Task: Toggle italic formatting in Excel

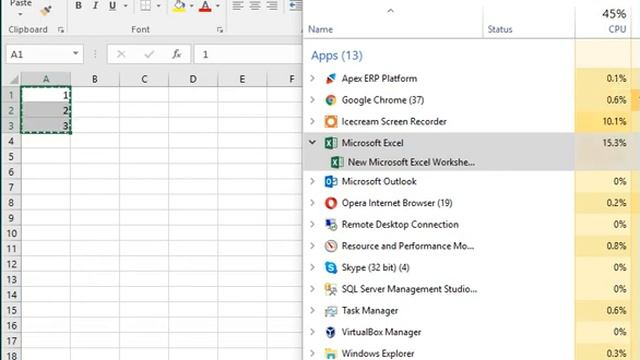Action: [x=96, y=6]
